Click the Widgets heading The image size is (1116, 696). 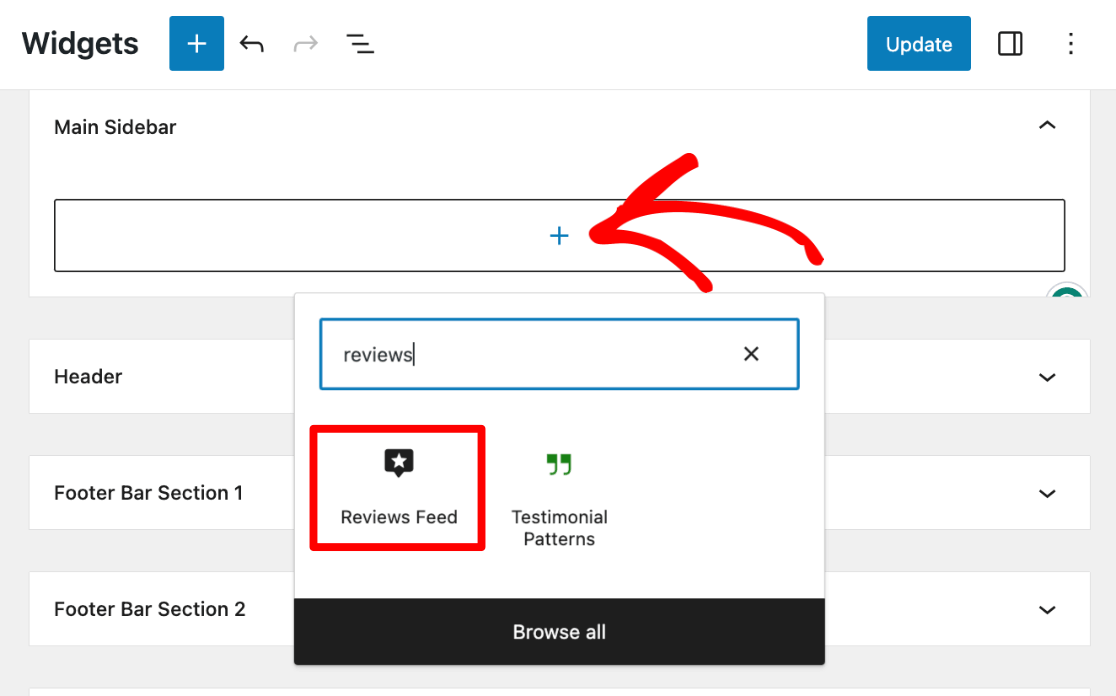click(x=79, y=43)
